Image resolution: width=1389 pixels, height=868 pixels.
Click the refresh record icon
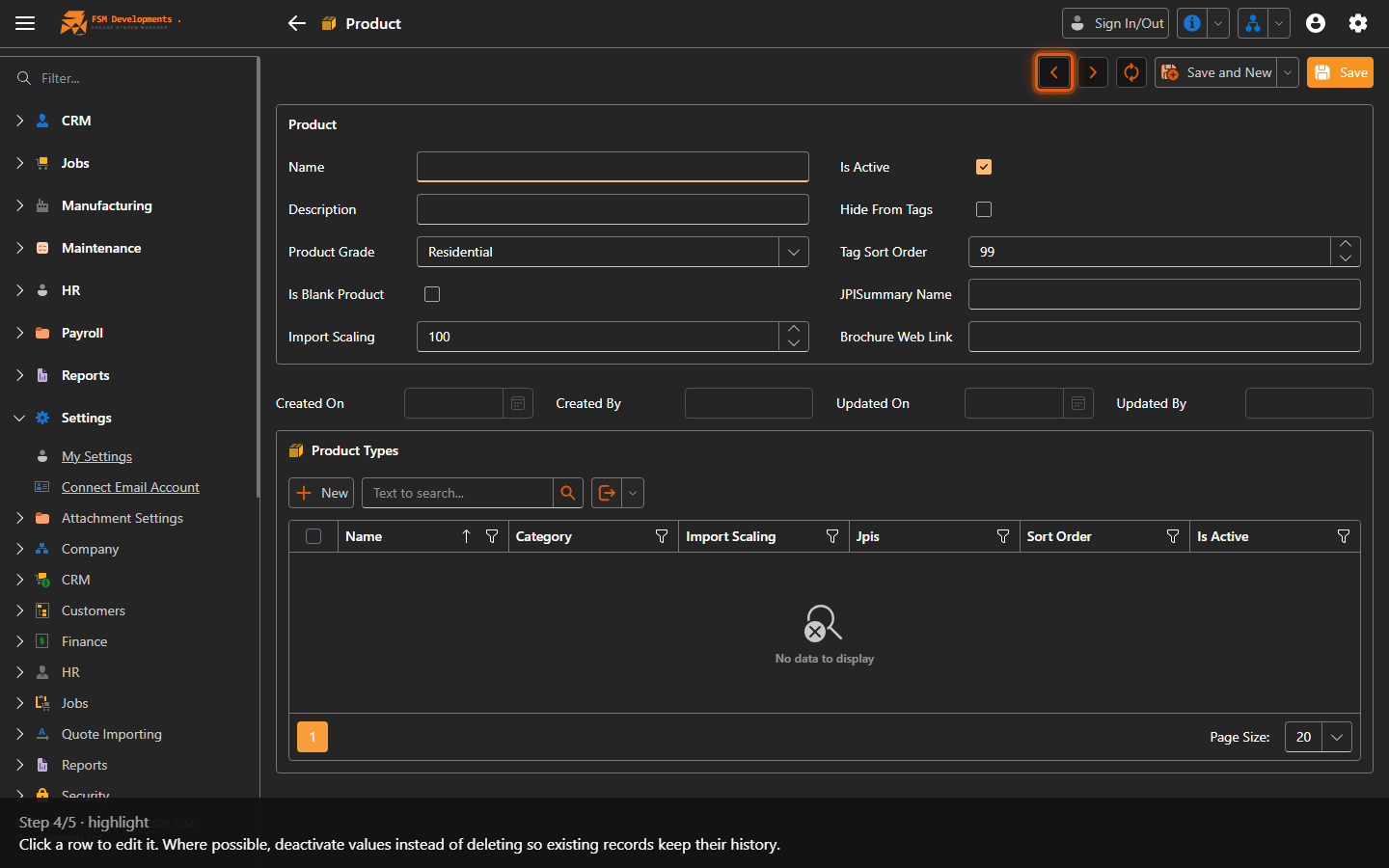[1131, 72]
